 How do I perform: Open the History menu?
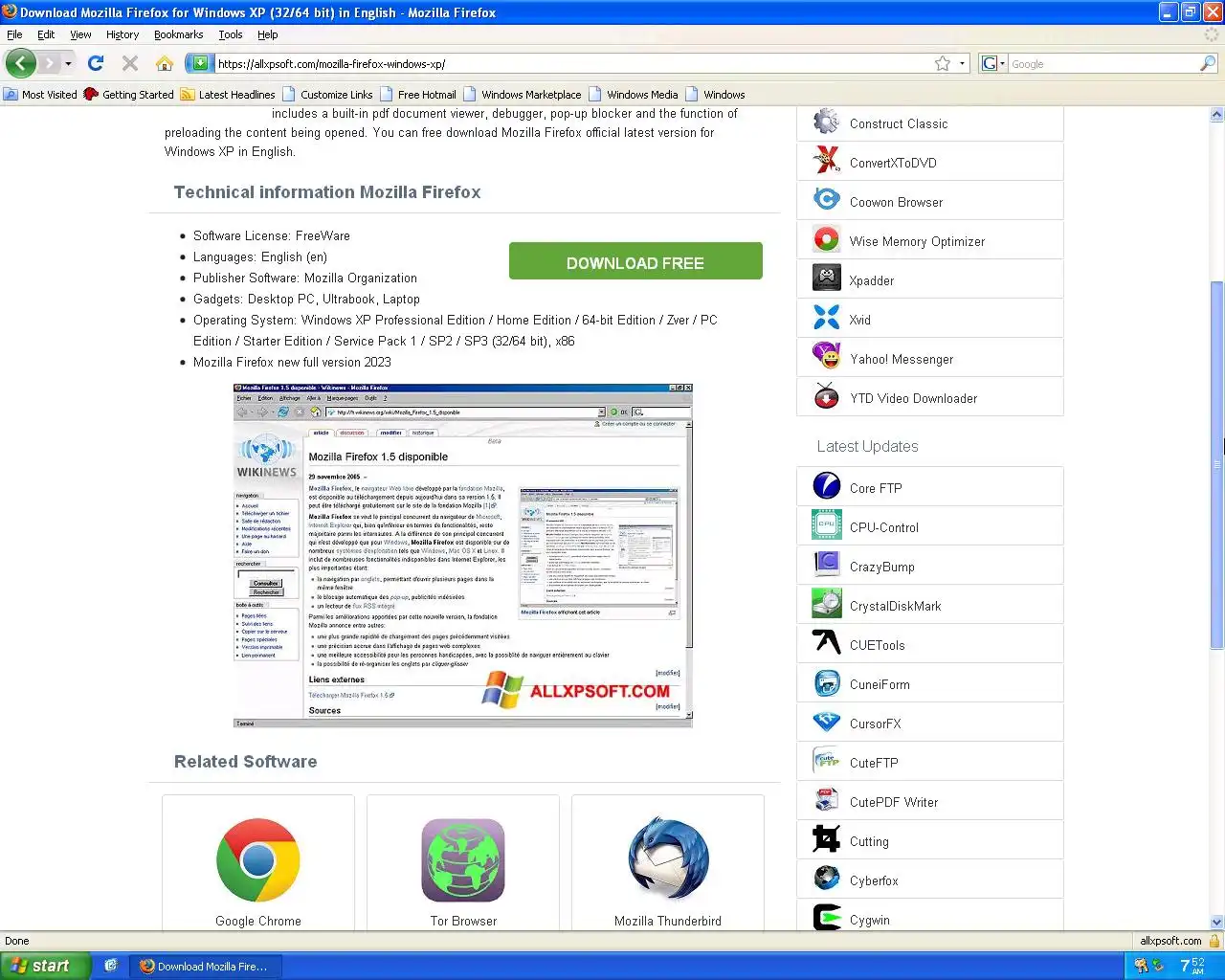(122, 34)
